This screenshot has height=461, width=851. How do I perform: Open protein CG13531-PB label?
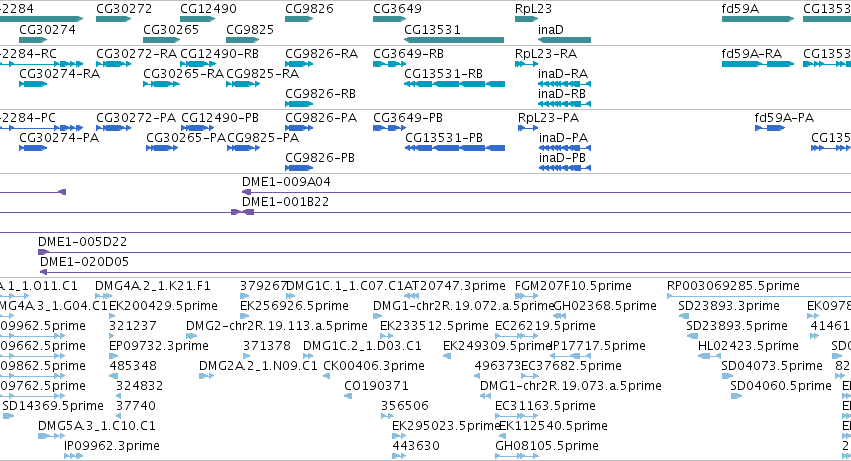coord(443,138)
